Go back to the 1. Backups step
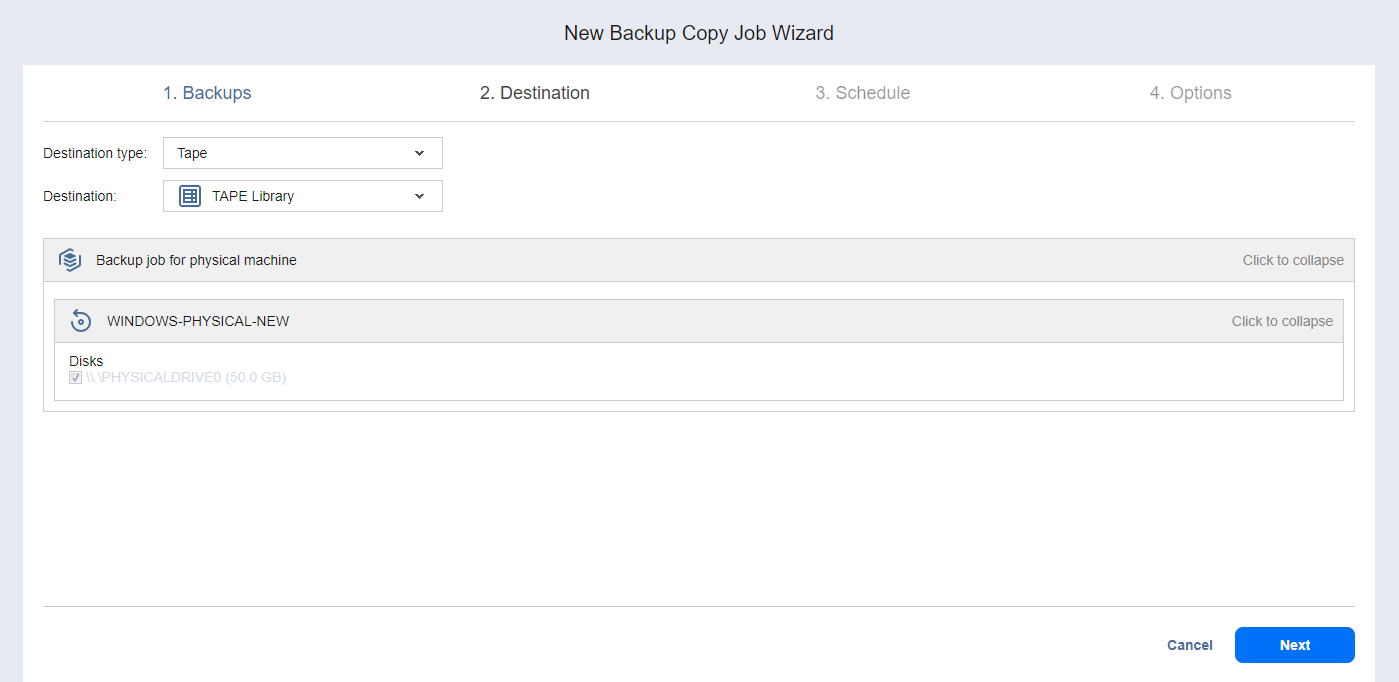The width and height of the screenshot is (1399, 682). tap(207, 93)
